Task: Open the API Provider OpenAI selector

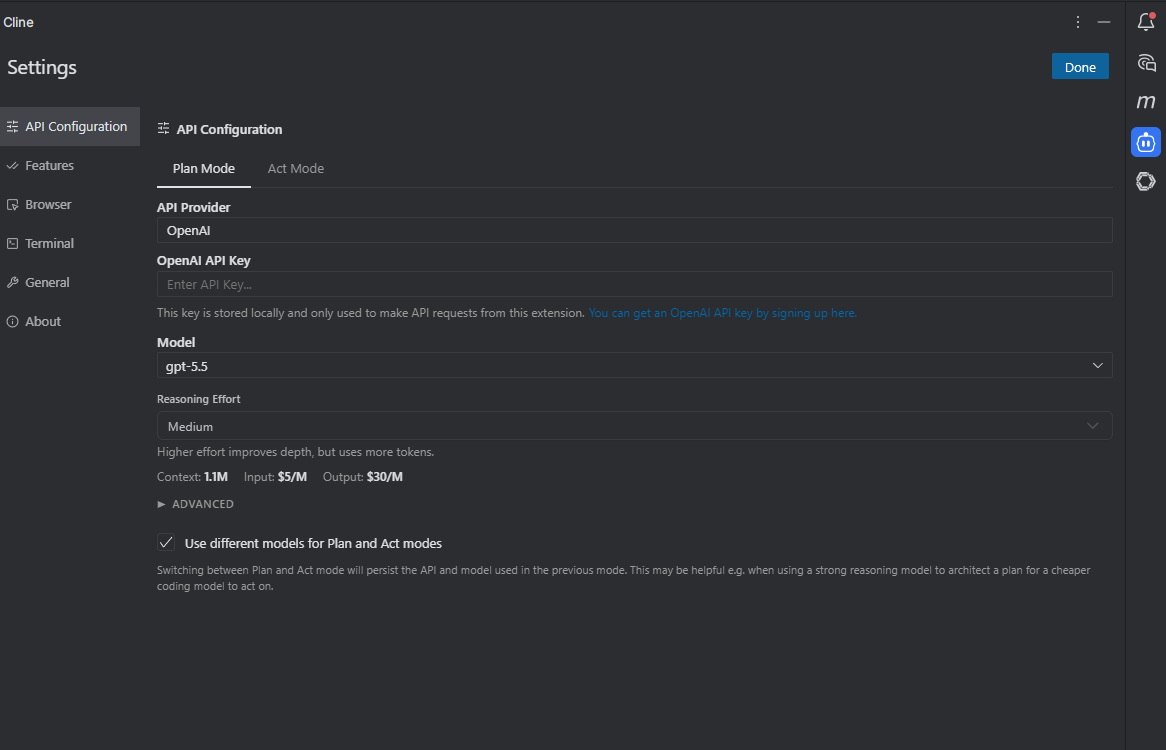Action: (634, 230)
